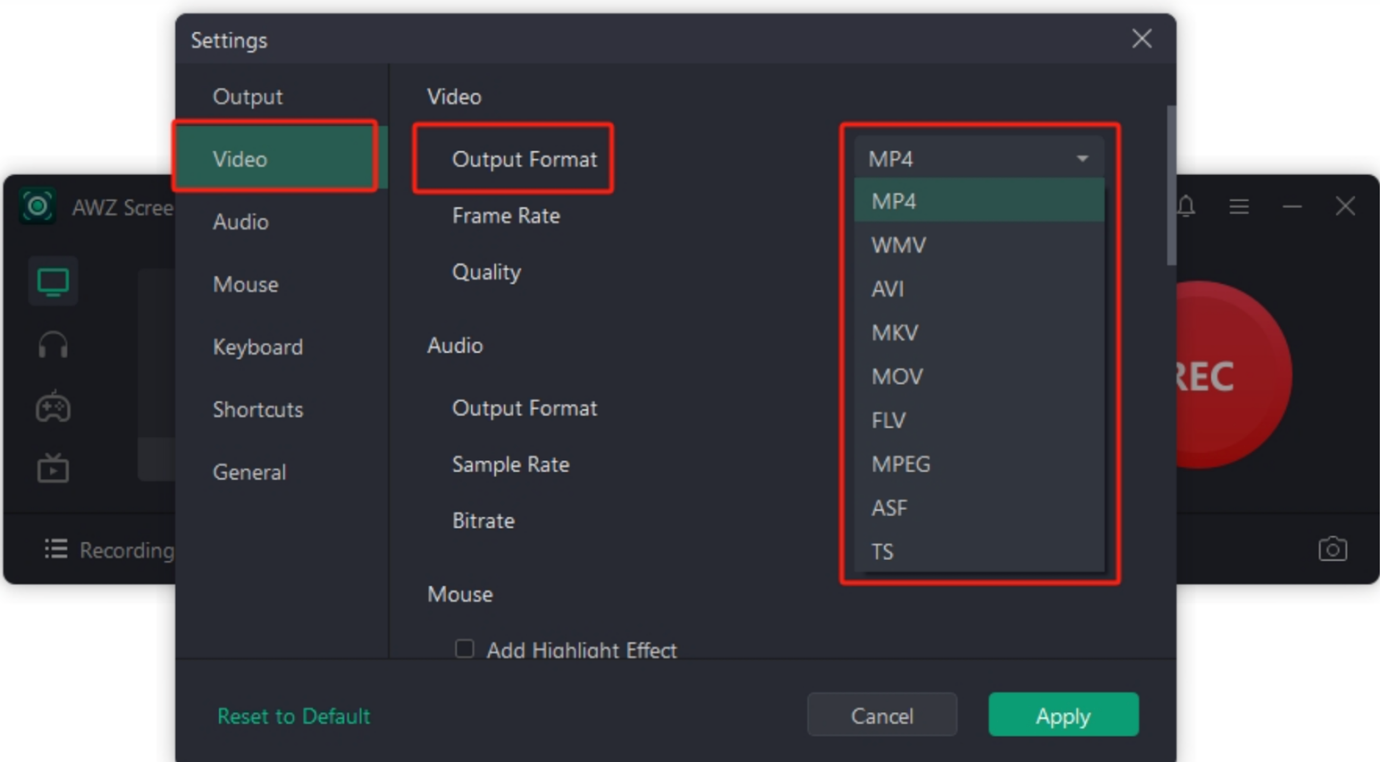The image size is (1380, 762).
Task: Enable Add Highlight Effect for mouse
Action: pos(464,649)
